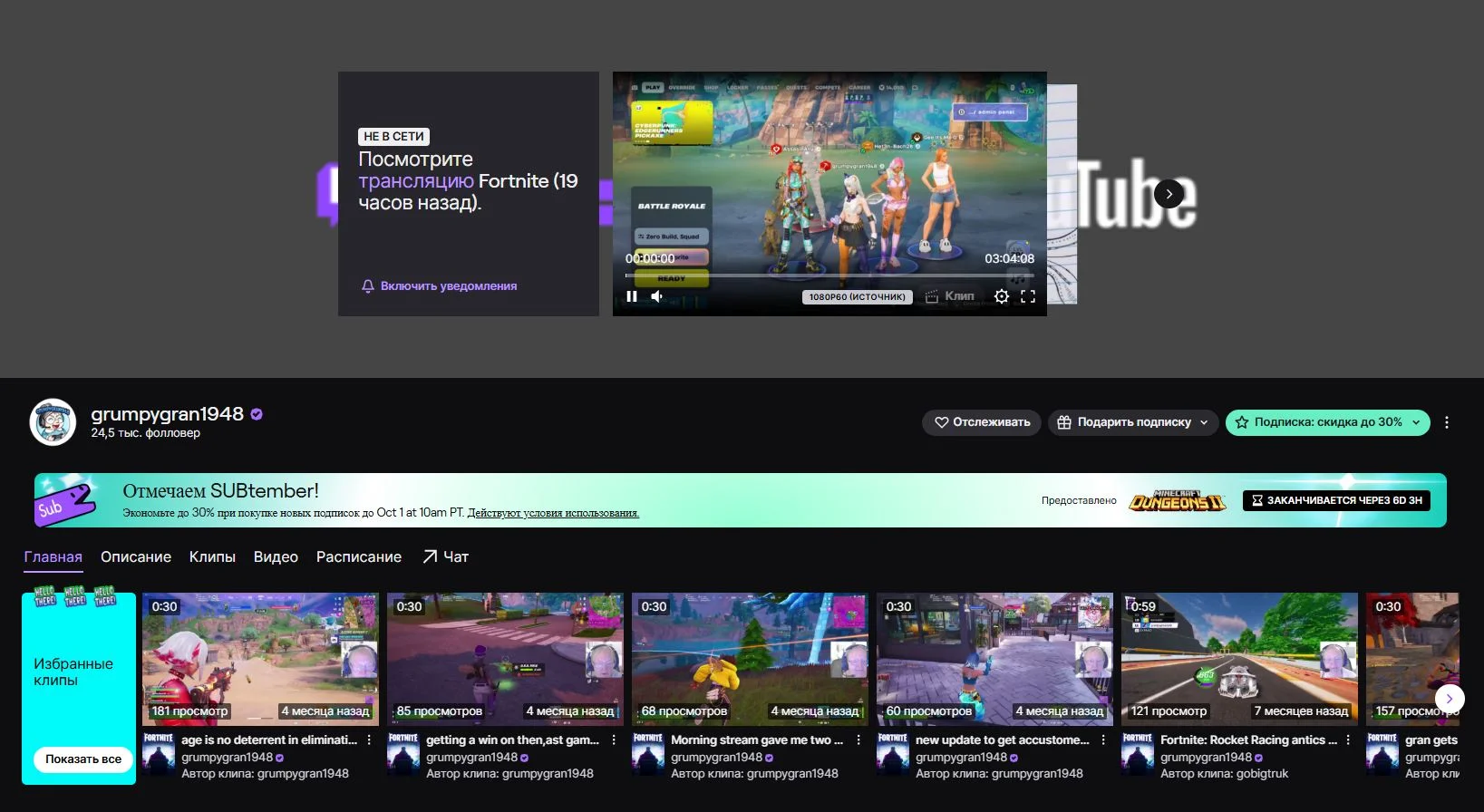Play the clip with 60 просмотров
The image size is (1484, 812).
click(x=994, y=659)
